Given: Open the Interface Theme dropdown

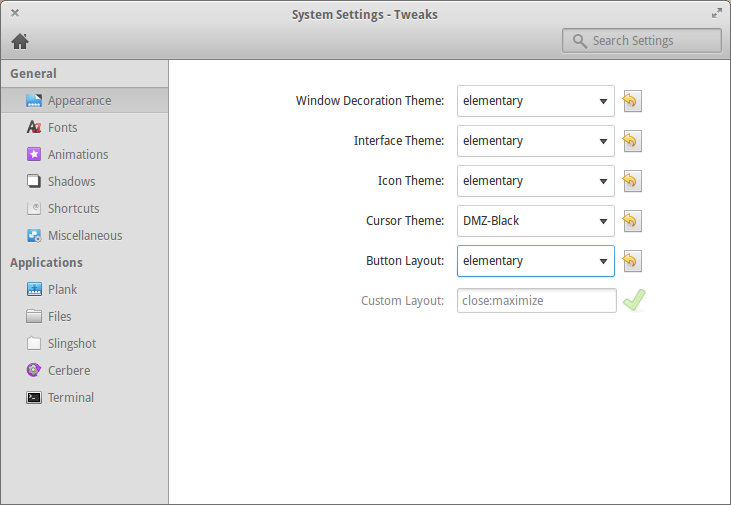Looking at the screenshot, I should [536, 141].
